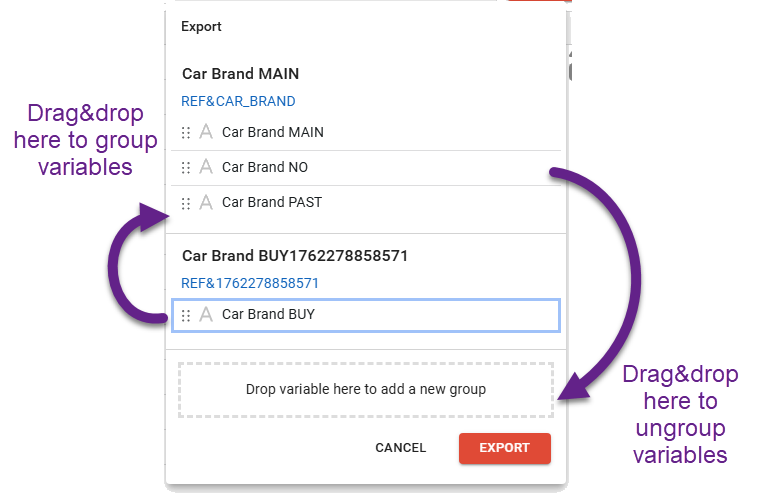Select the Car Brand PAST variable row

[x=380, y=203]
